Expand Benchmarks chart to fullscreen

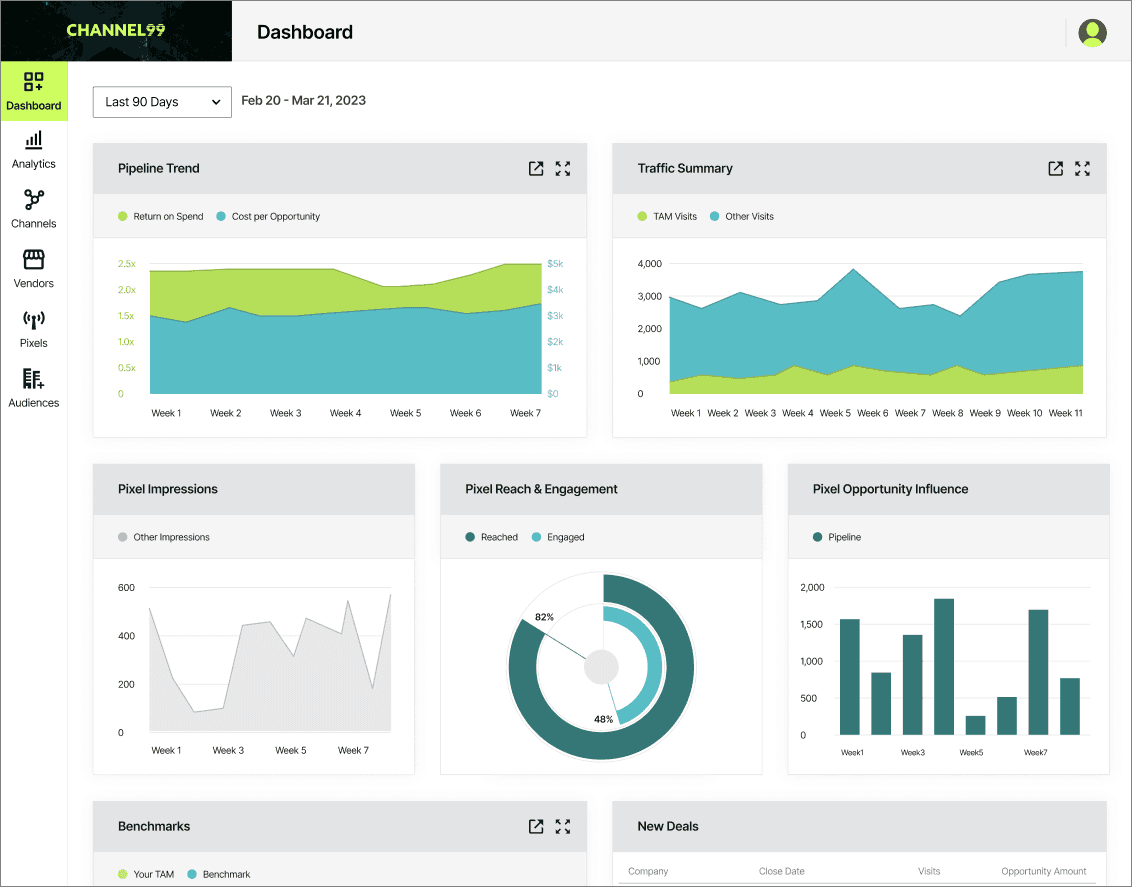[563, 826]
